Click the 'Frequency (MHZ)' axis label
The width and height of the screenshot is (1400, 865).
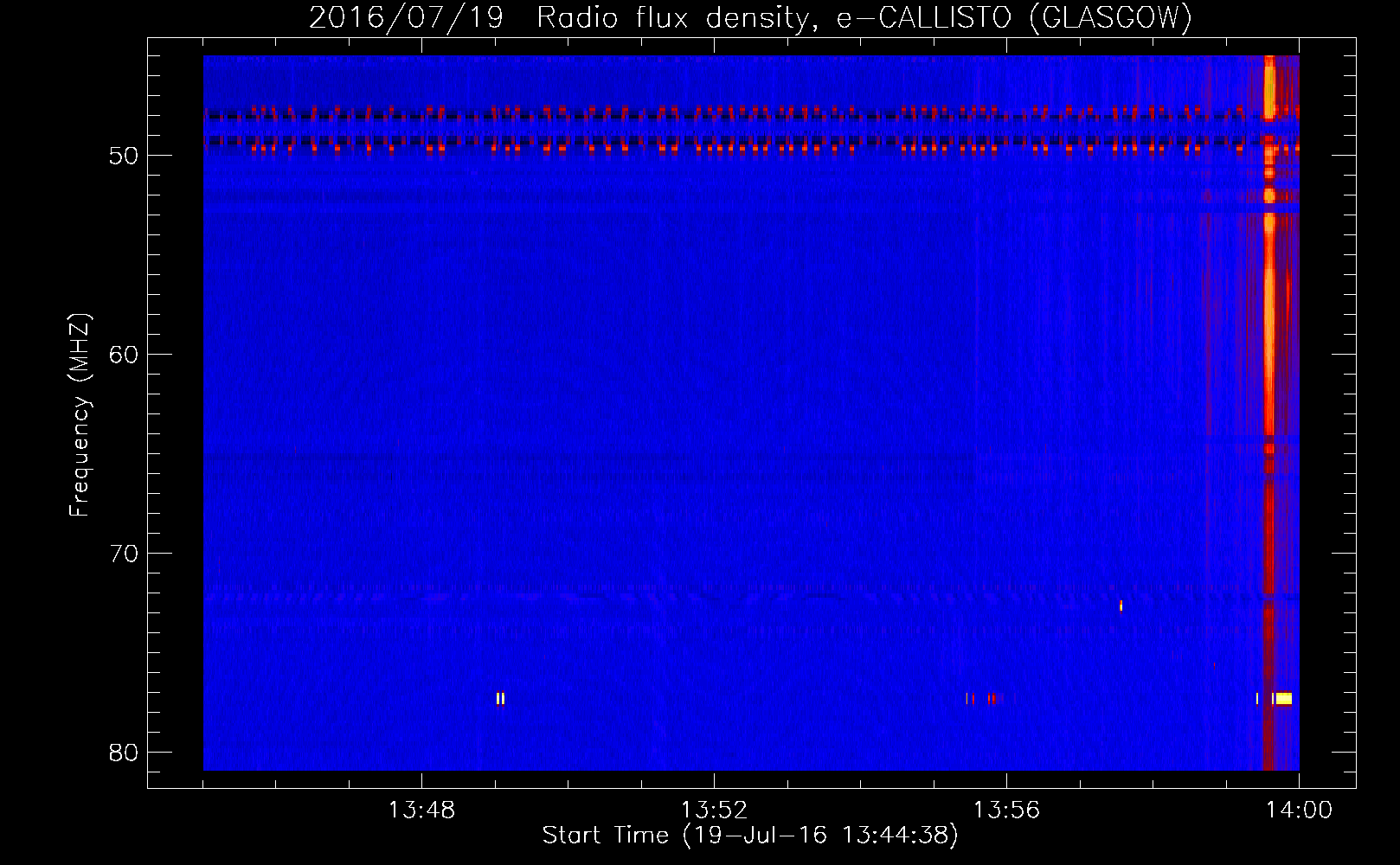click(80, 415)
